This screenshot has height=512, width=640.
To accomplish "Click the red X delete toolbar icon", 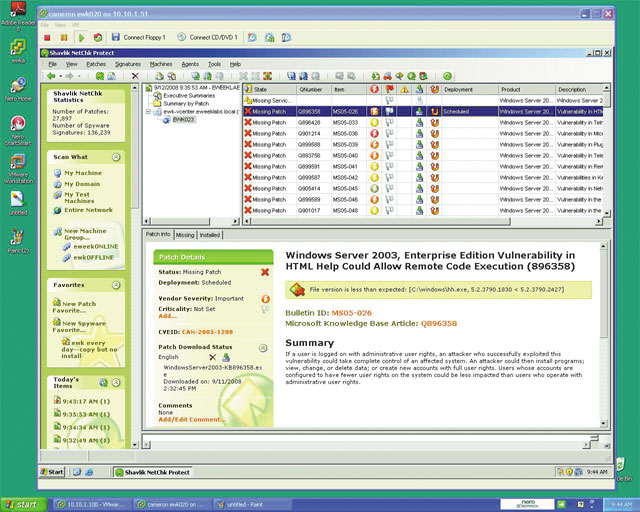I will (135, 76).
